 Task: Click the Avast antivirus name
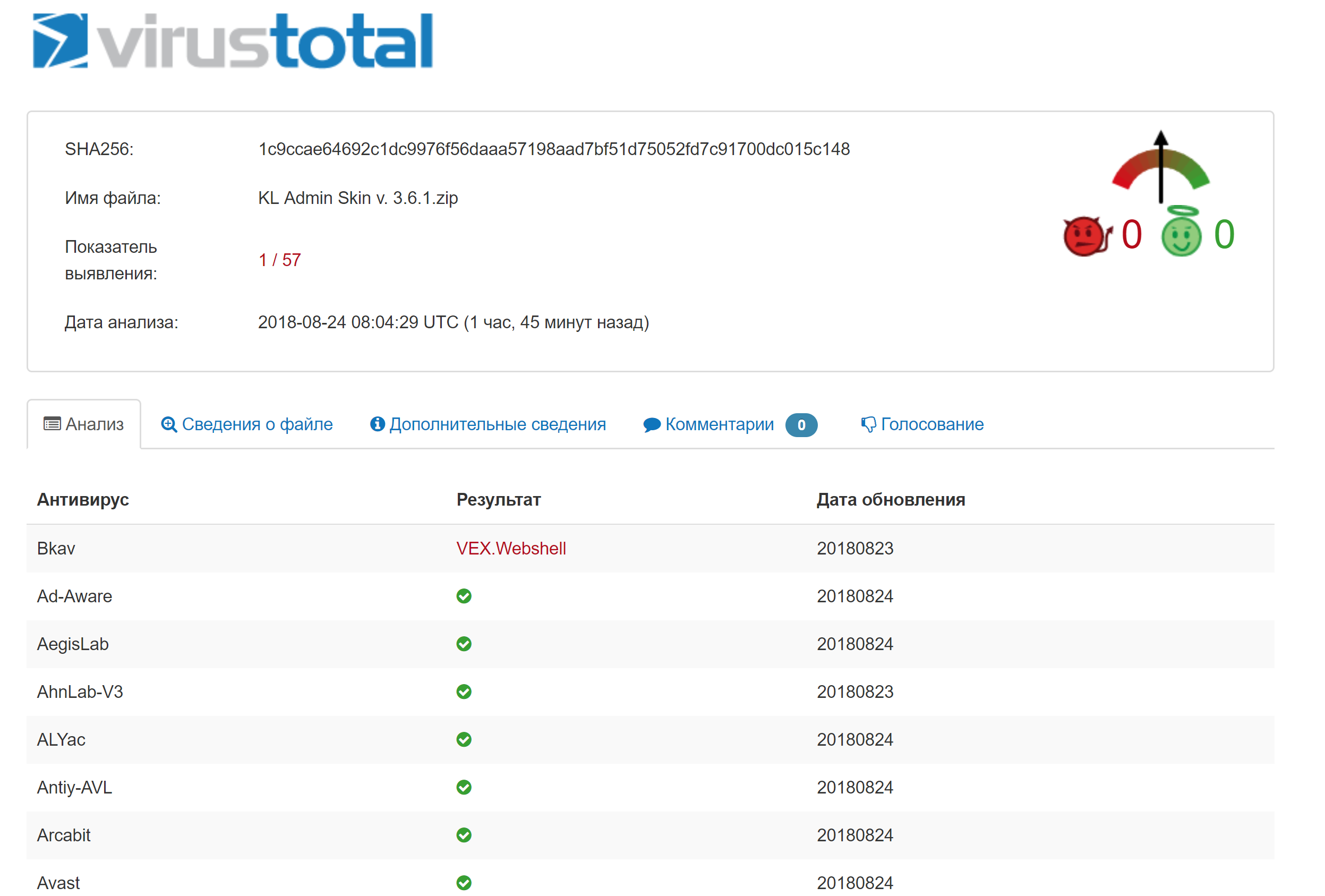tap(59, 883)
